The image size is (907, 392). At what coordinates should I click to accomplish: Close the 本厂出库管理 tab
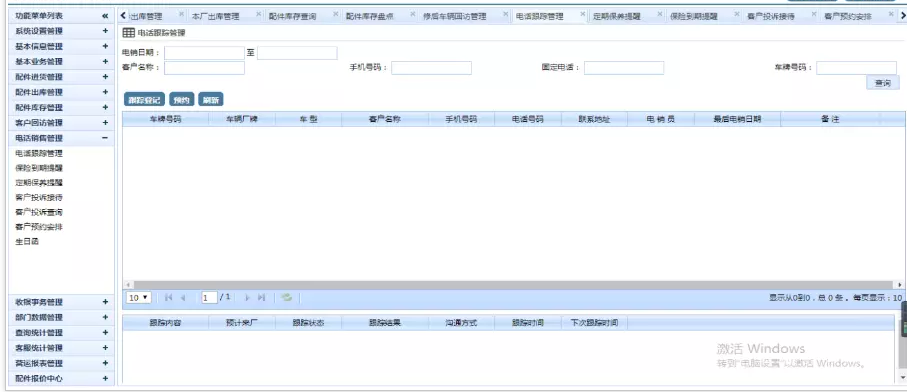258,14
